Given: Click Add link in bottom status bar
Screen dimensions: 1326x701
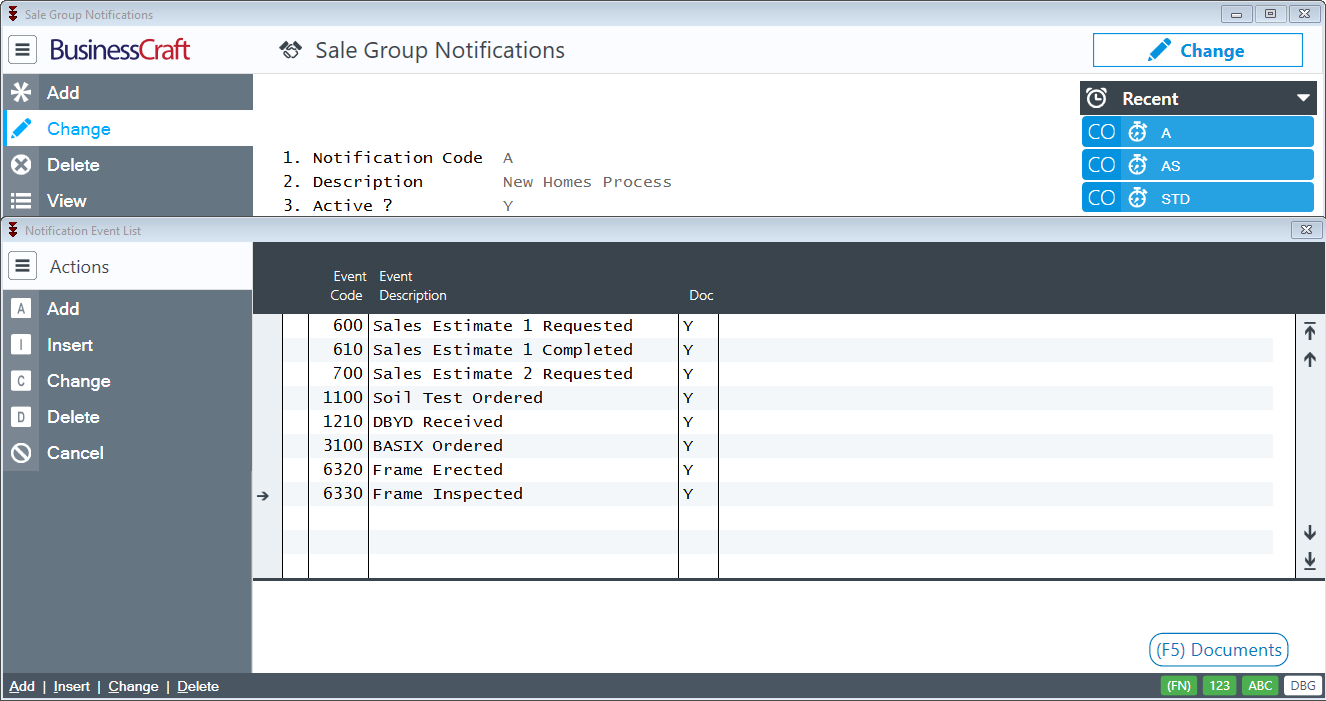Looking at the screenshot, I should [x=22, y=686].
